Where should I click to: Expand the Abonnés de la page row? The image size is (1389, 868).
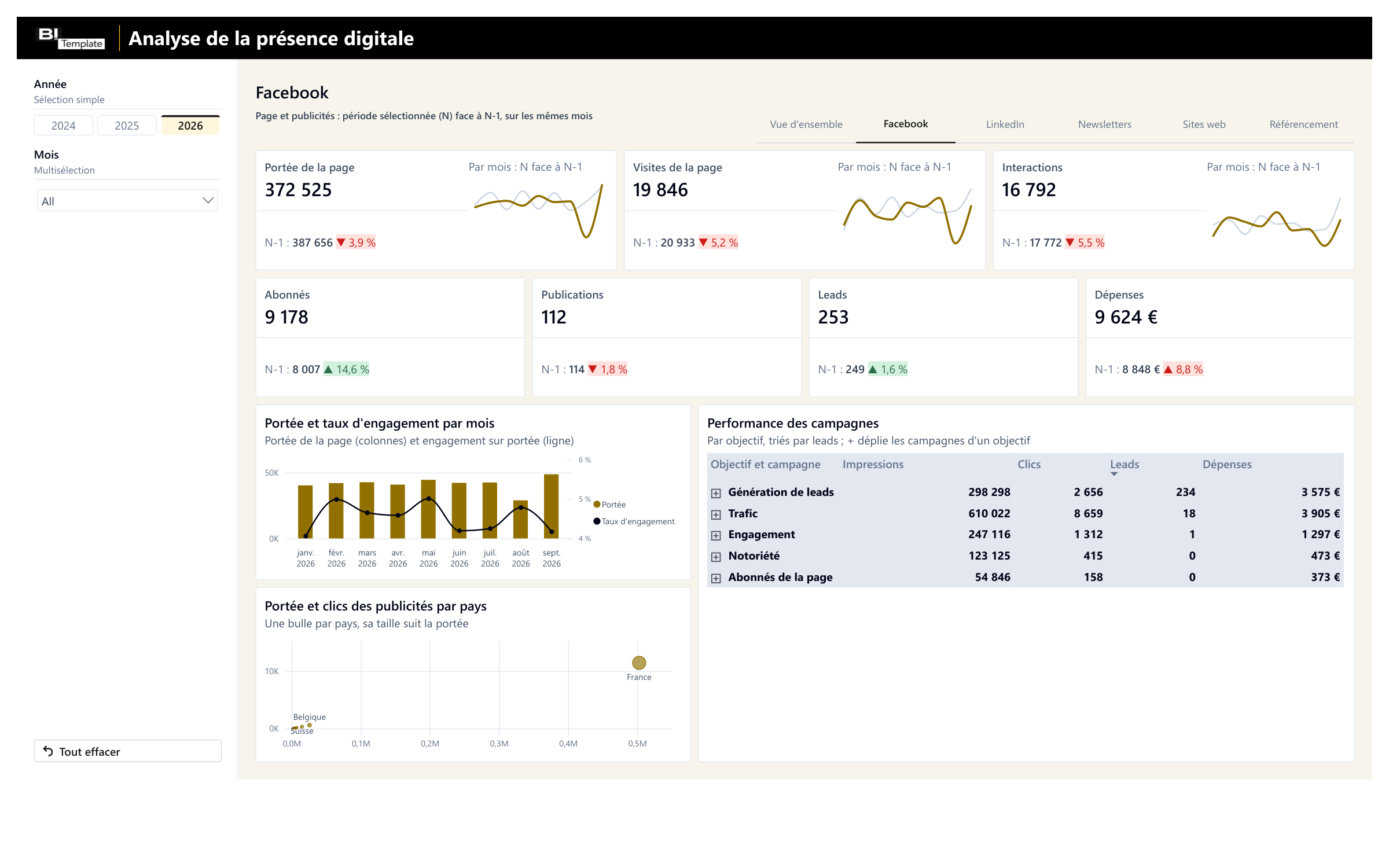point(716,578)
